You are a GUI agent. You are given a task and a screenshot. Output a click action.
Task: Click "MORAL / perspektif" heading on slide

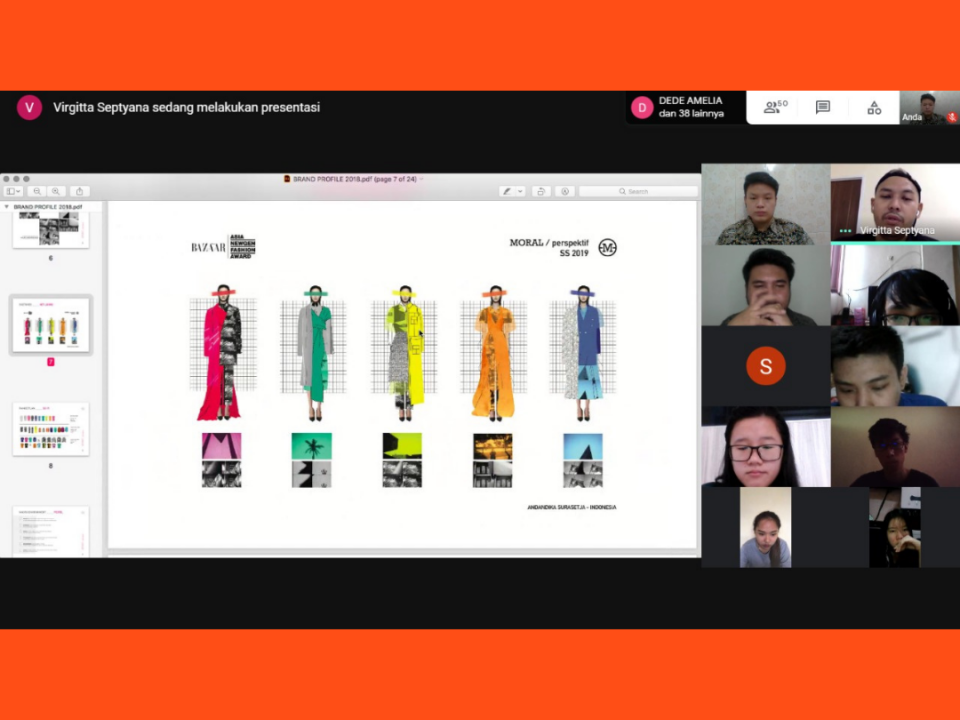coord(549,242)
